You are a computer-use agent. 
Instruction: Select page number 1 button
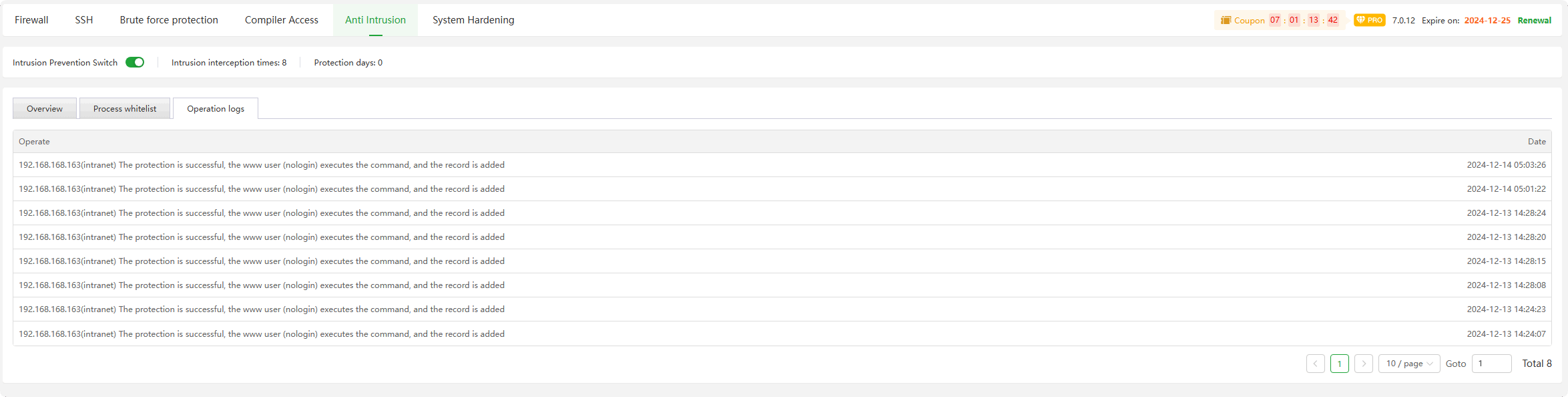1339,364
